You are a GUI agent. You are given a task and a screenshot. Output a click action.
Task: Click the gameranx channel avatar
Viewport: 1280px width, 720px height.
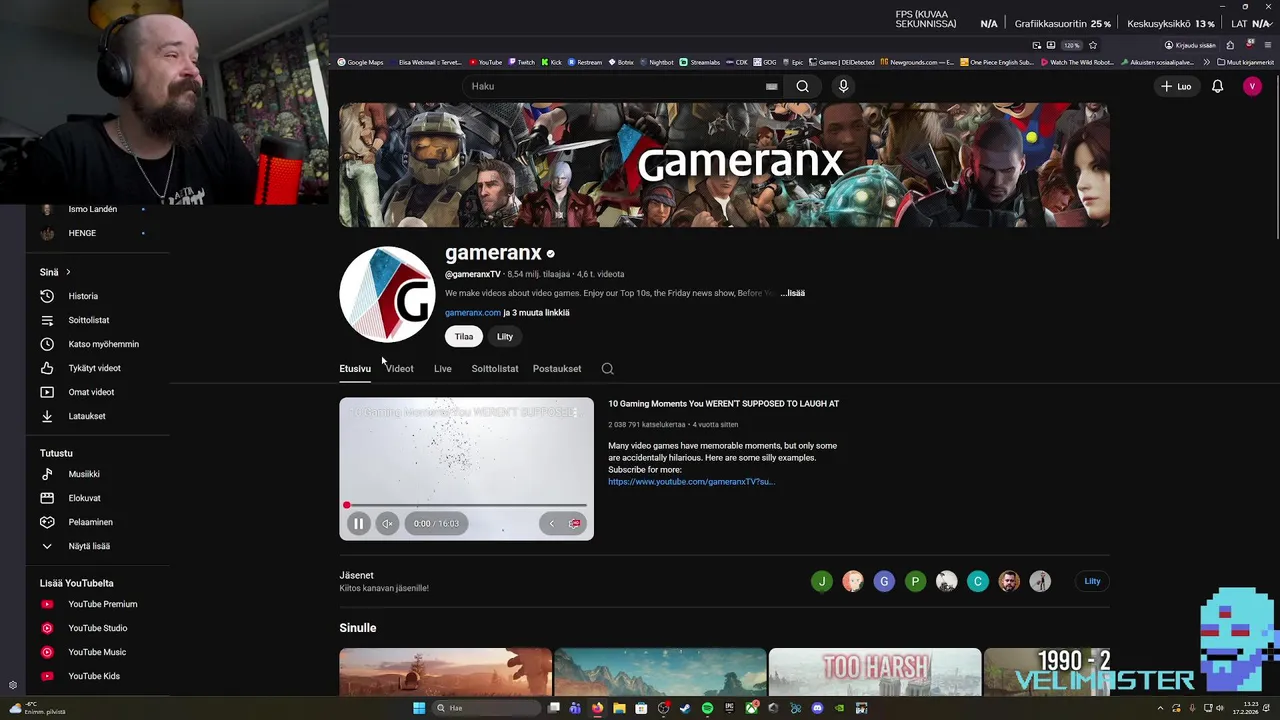(x=387, y=294)
